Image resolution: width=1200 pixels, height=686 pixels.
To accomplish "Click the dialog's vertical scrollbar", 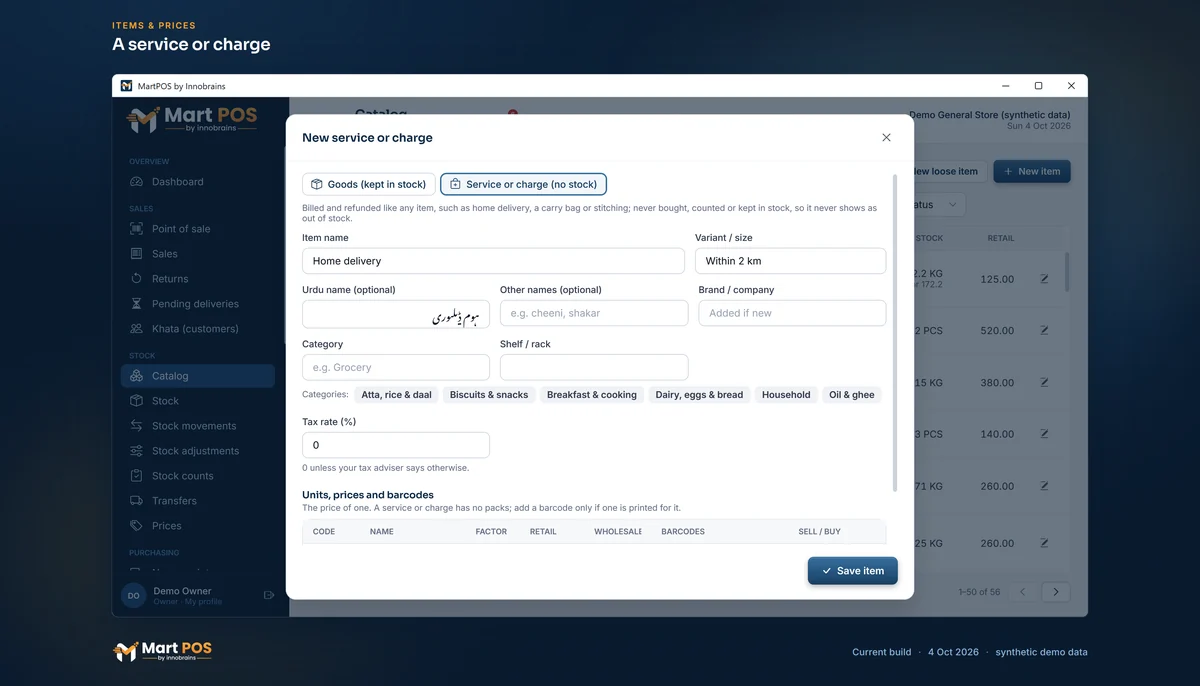I will (894, 332).
